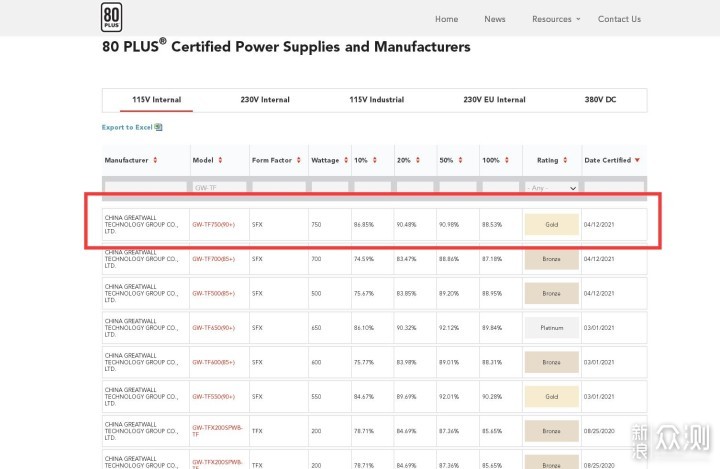720x469 pixels.
Task: Open the GW-TF550(90+) model link
Action: (214, 396)
